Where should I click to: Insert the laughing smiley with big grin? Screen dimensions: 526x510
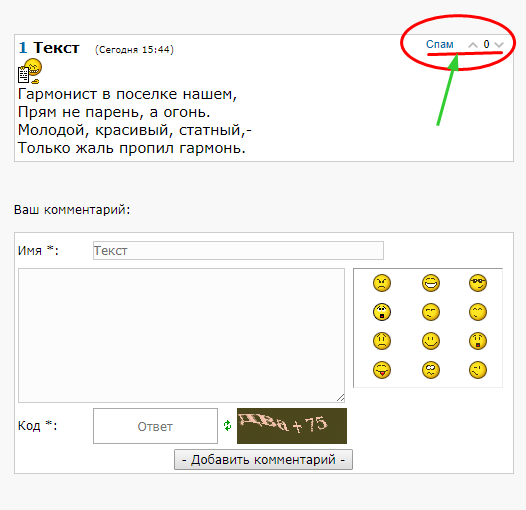point(431,283)
